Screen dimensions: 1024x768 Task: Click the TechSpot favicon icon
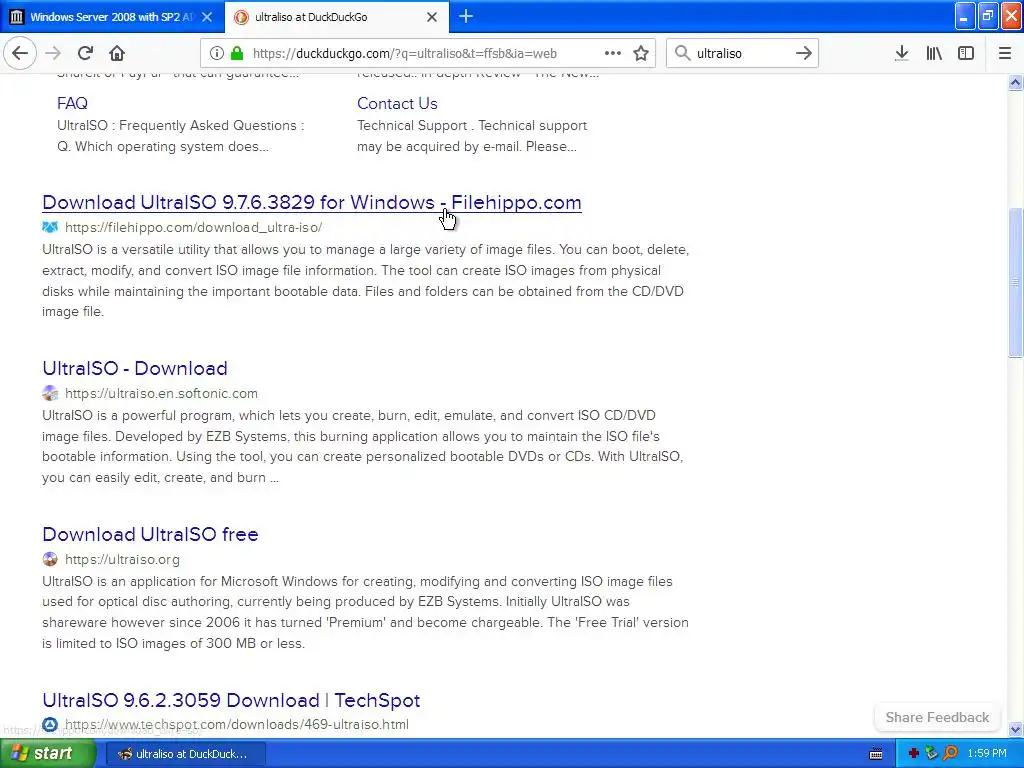pos(50,724)
